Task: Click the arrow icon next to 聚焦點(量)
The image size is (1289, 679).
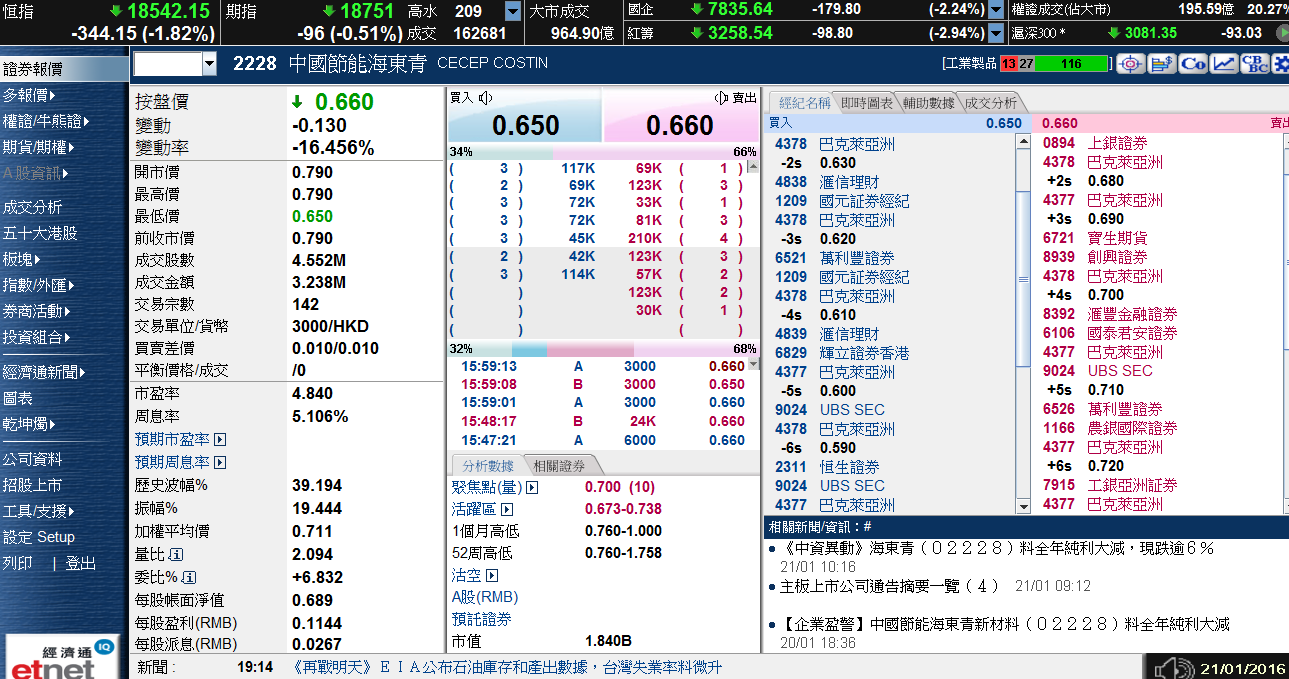Action: pos(532,487)
